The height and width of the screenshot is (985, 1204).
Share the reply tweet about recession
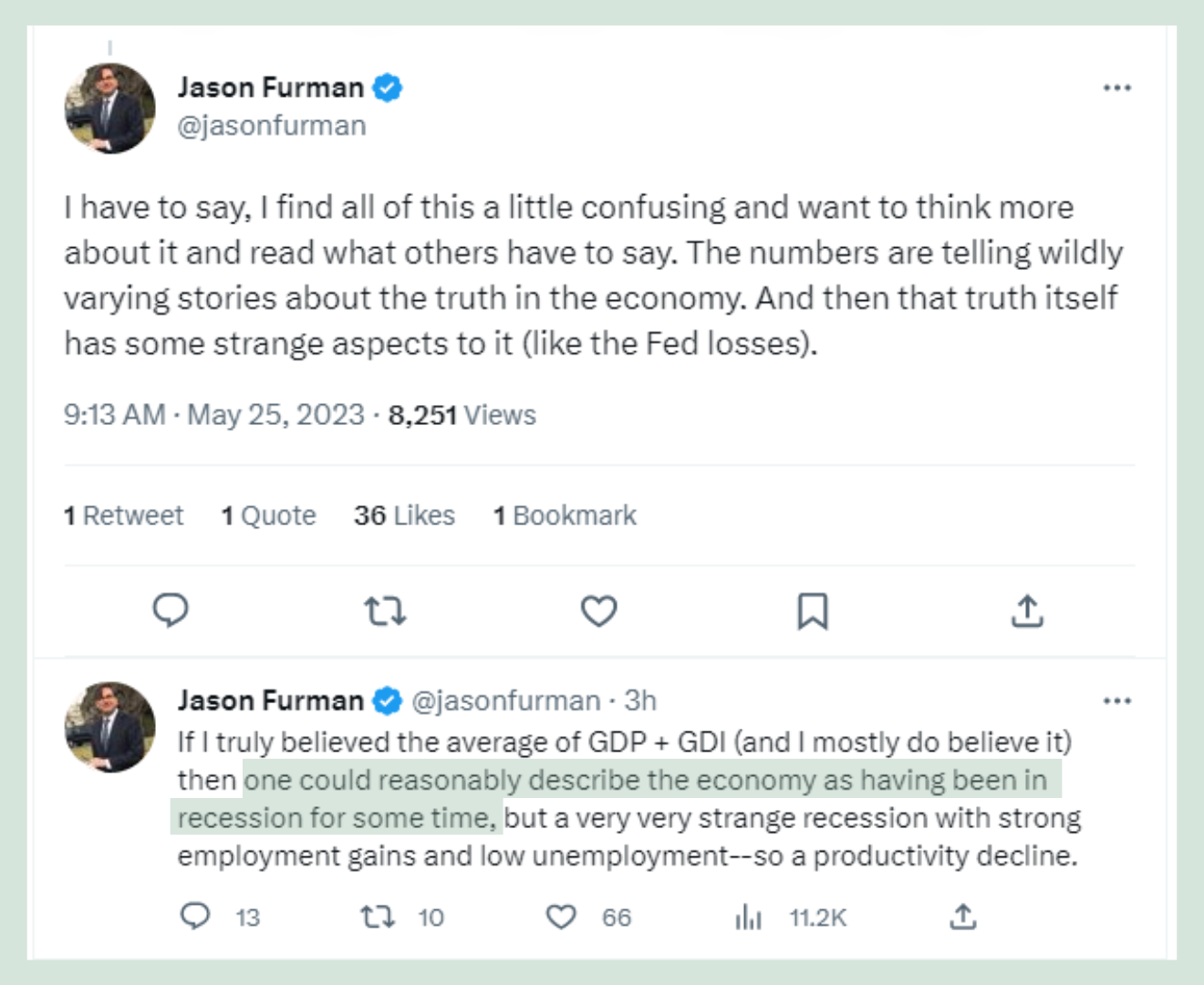963,916
